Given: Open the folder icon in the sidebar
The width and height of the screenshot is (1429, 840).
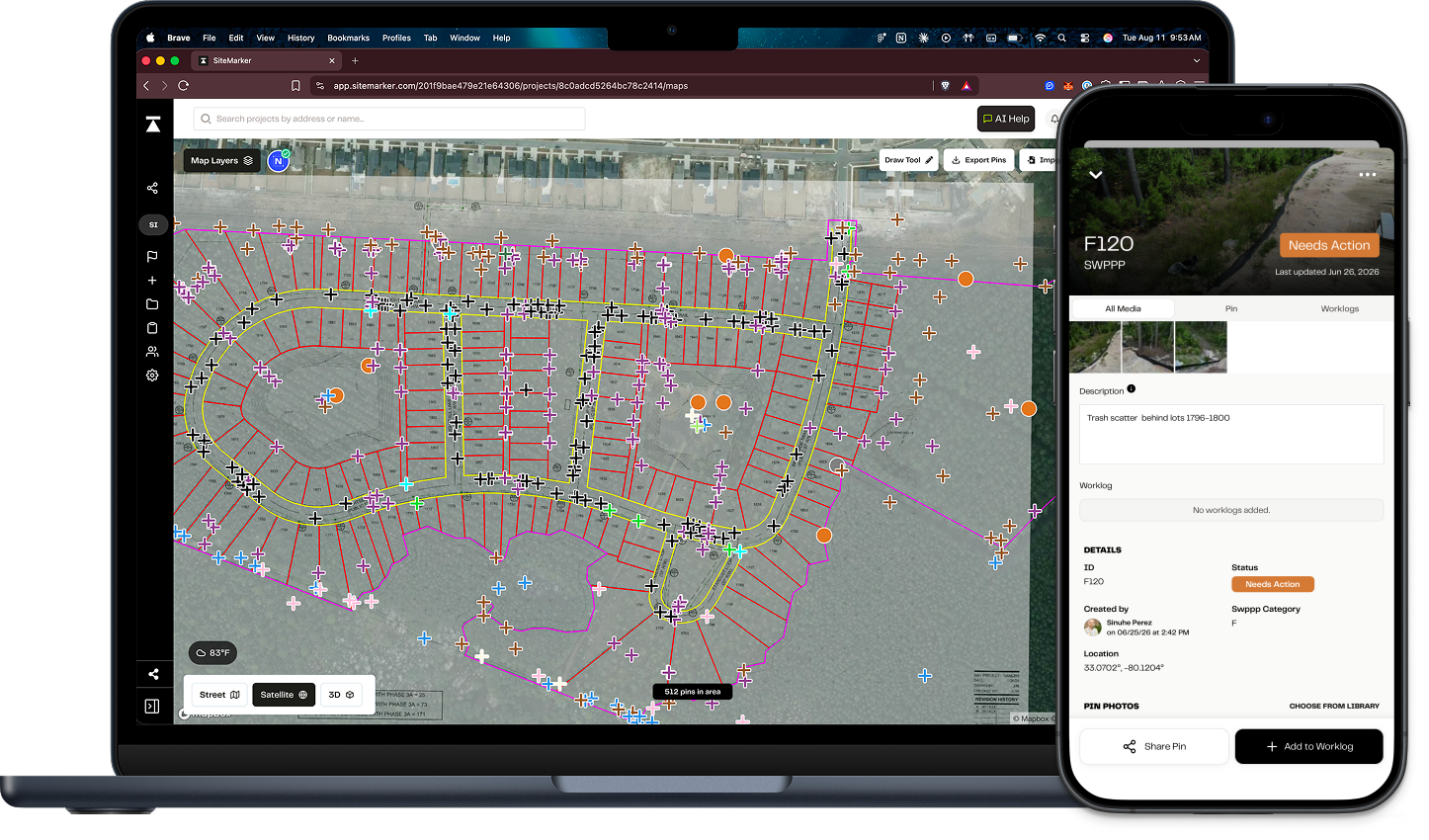Looking at the screenshot, I should (x=152, y=304).
